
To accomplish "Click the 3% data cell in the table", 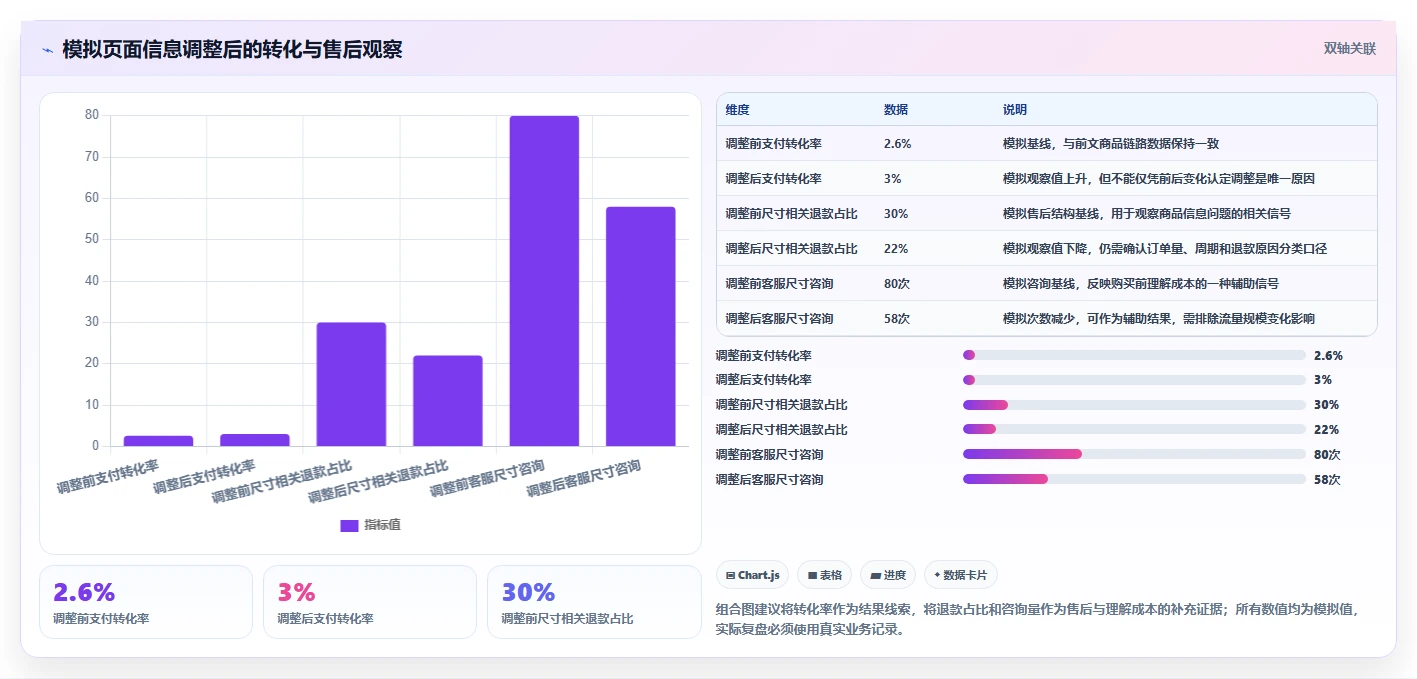I will point(893,179).
